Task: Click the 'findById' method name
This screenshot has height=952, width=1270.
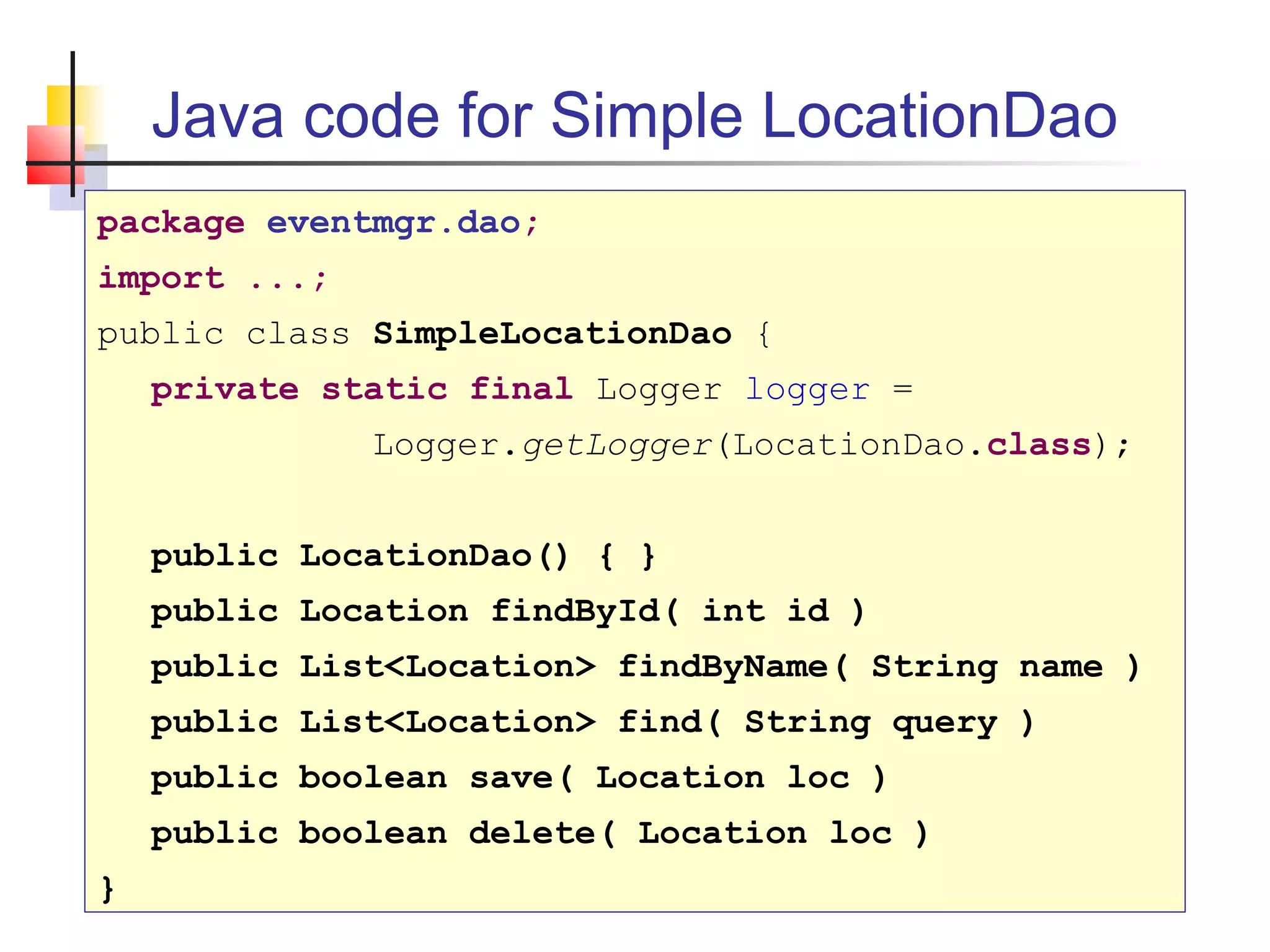Action: click(575, 611)
